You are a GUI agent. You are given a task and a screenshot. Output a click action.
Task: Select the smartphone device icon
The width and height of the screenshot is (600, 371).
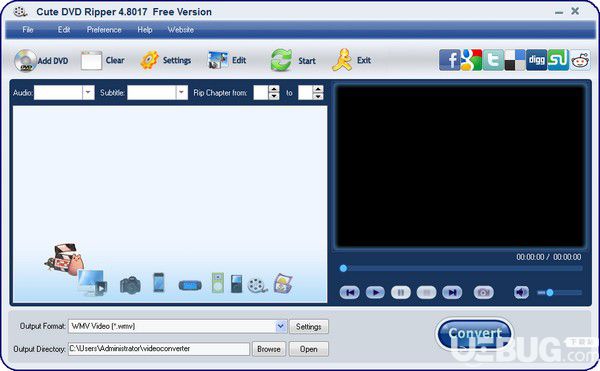point(158,283)
